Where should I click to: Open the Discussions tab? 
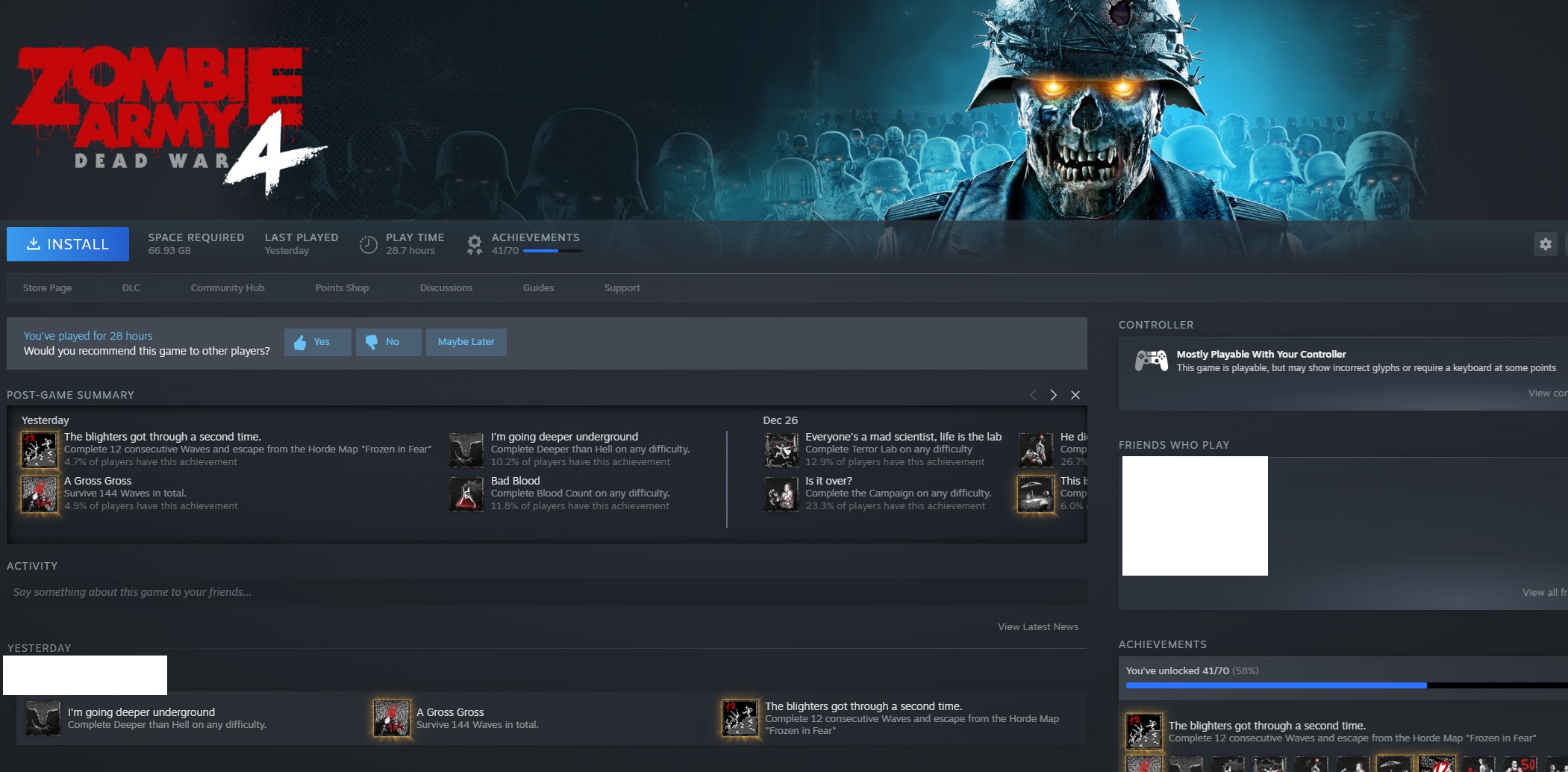(x=446, y=288)
